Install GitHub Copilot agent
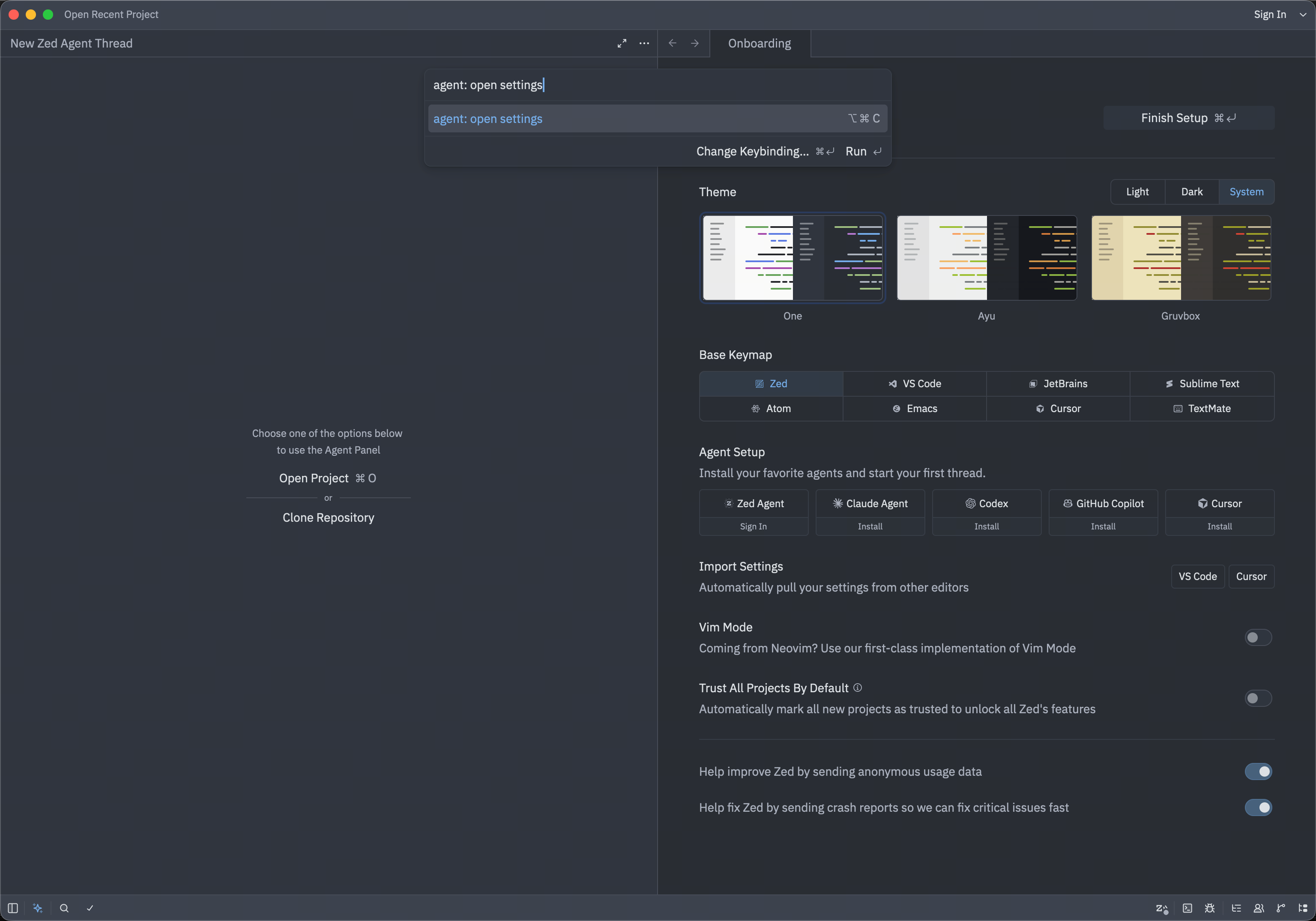This screenshot has width=1316, height=921. pyautogui.click(x=1103, y=526)
